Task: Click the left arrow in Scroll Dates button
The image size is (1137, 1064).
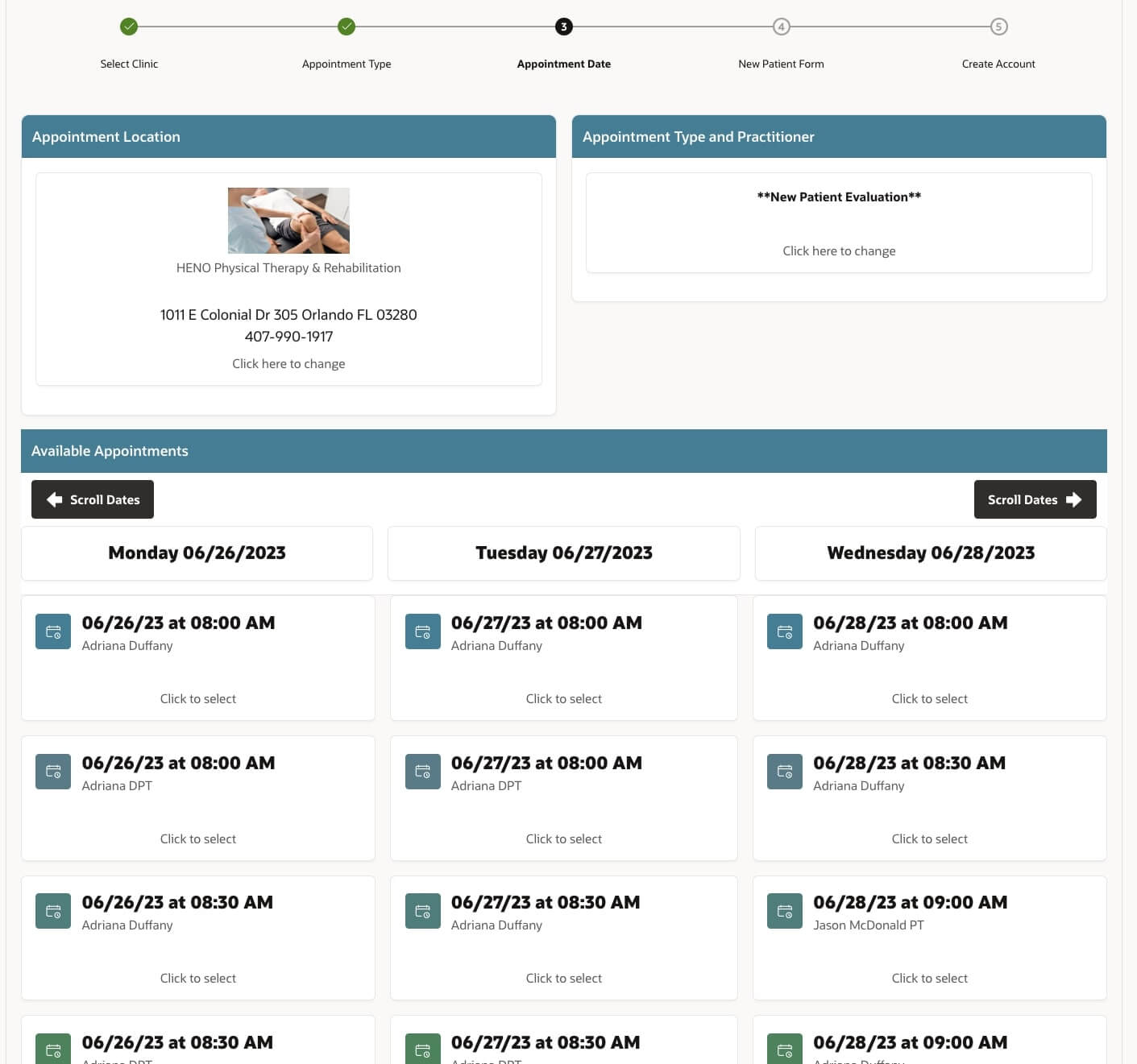Action: coord(53,499)
